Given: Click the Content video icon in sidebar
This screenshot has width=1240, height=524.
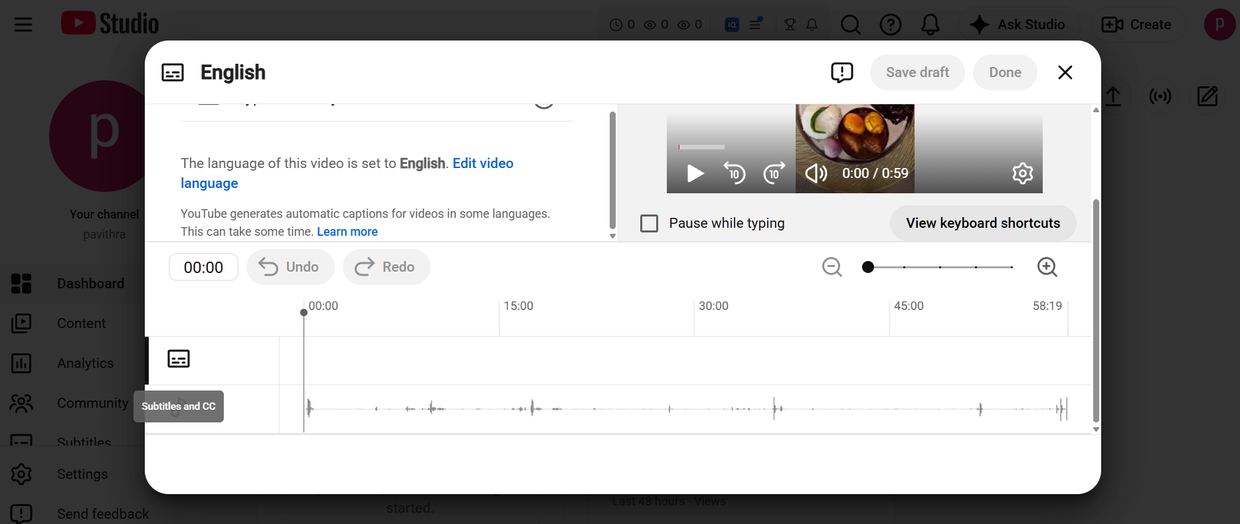Looking at the screenshot, I should [x=21, y=323].
